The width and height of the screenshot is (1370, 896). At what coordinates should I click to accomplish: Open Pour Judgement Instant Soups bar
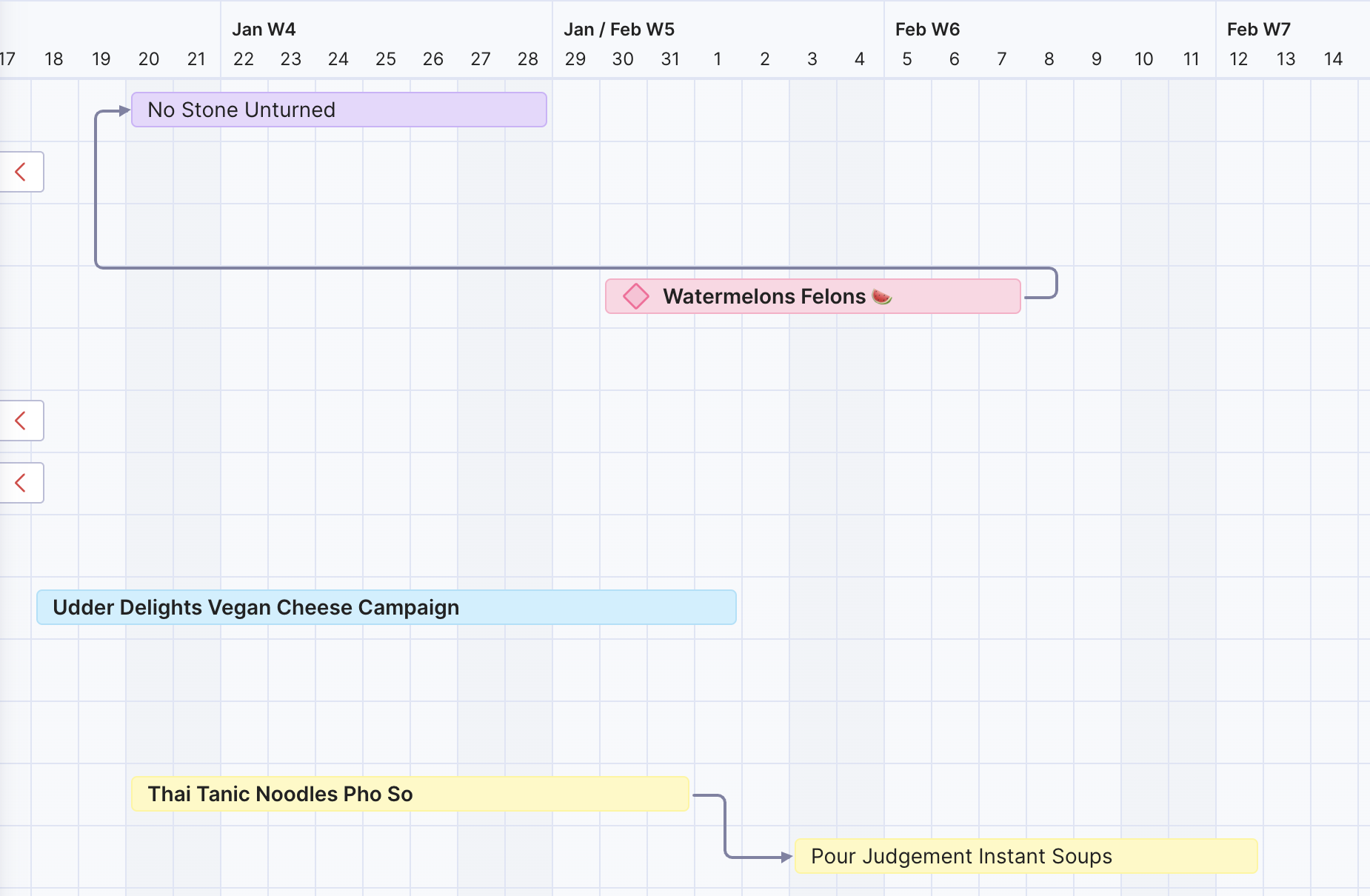tap(1026, 856)
